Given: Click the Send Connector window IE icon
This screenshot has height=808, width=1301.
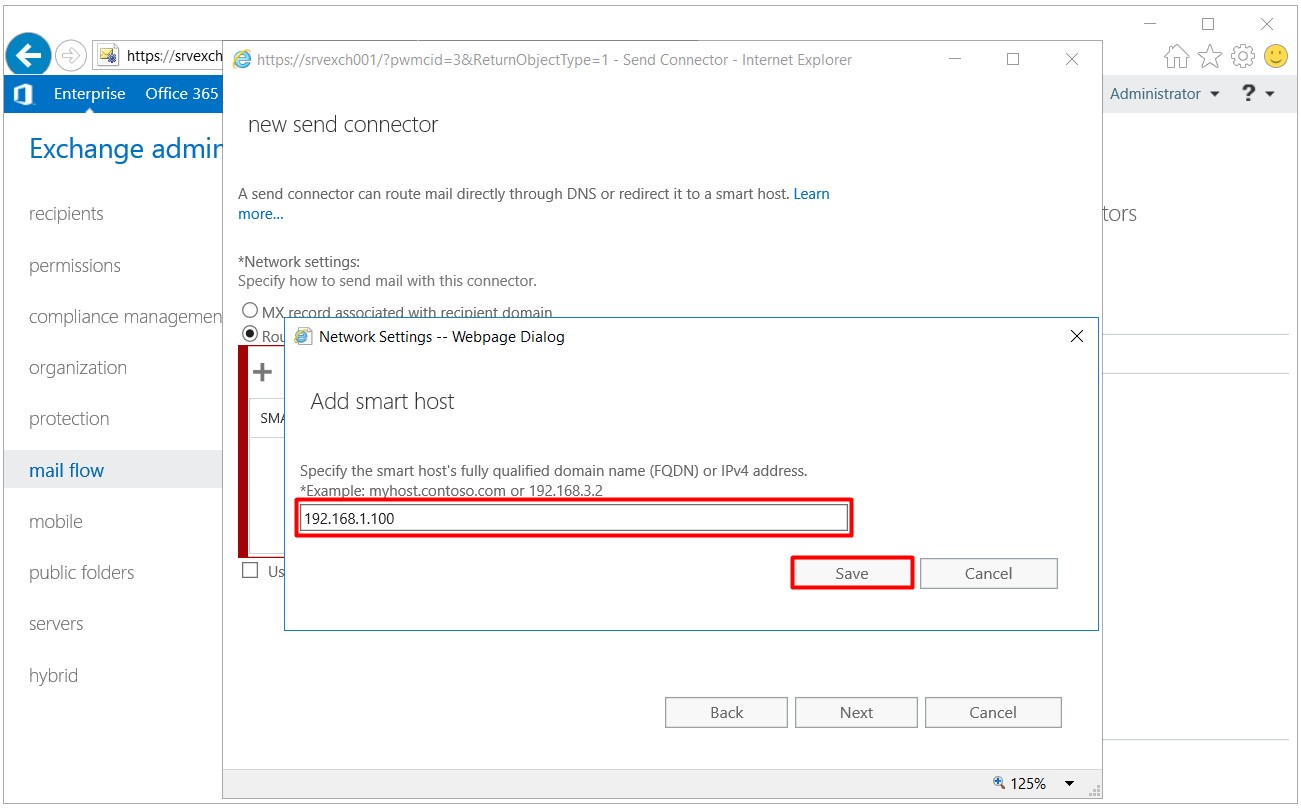Looking at the screenshot, I should coord(242,60).
